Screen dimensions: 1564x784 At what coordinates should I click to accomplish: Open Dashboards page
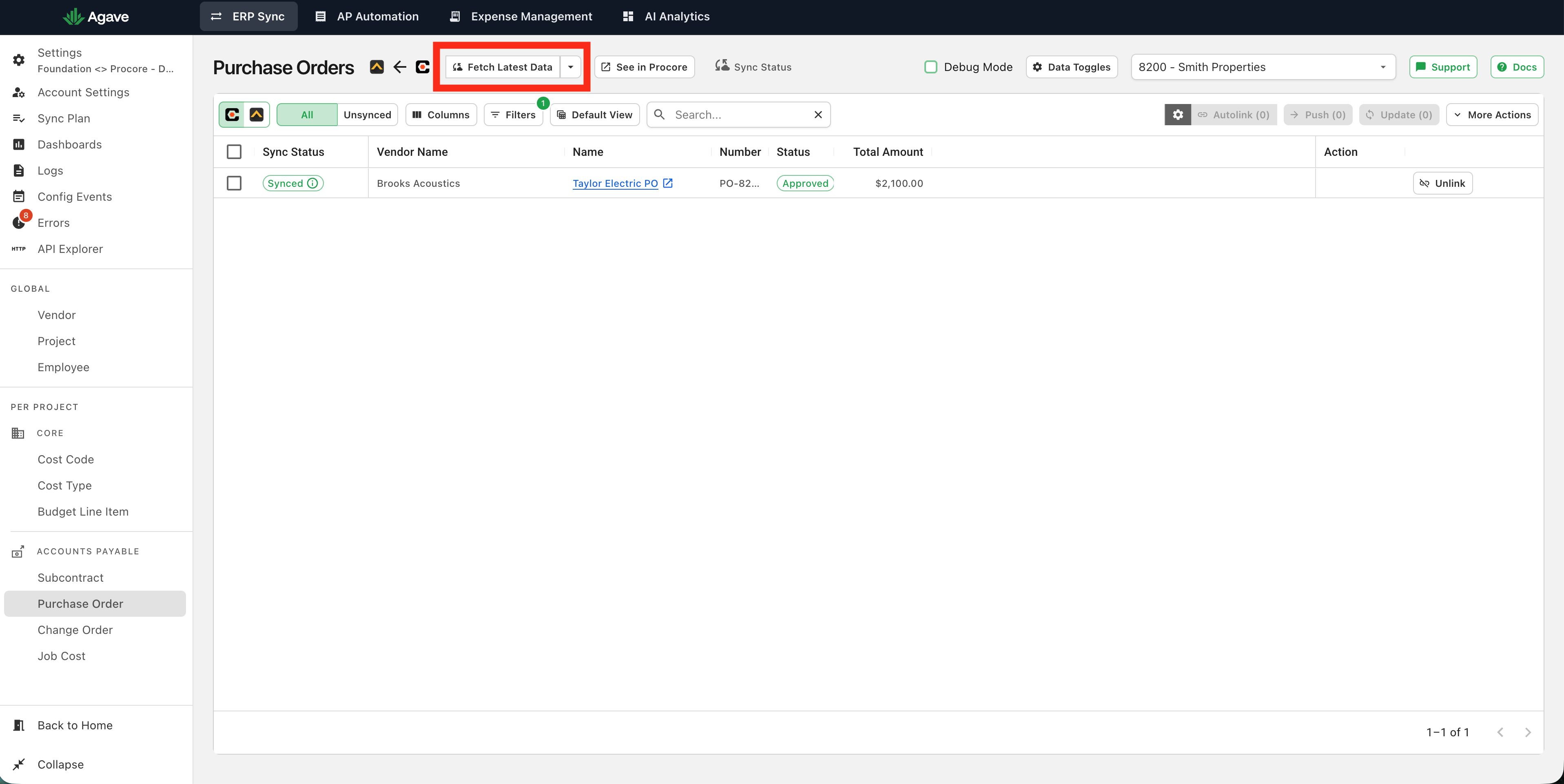(x=69, y=144)
